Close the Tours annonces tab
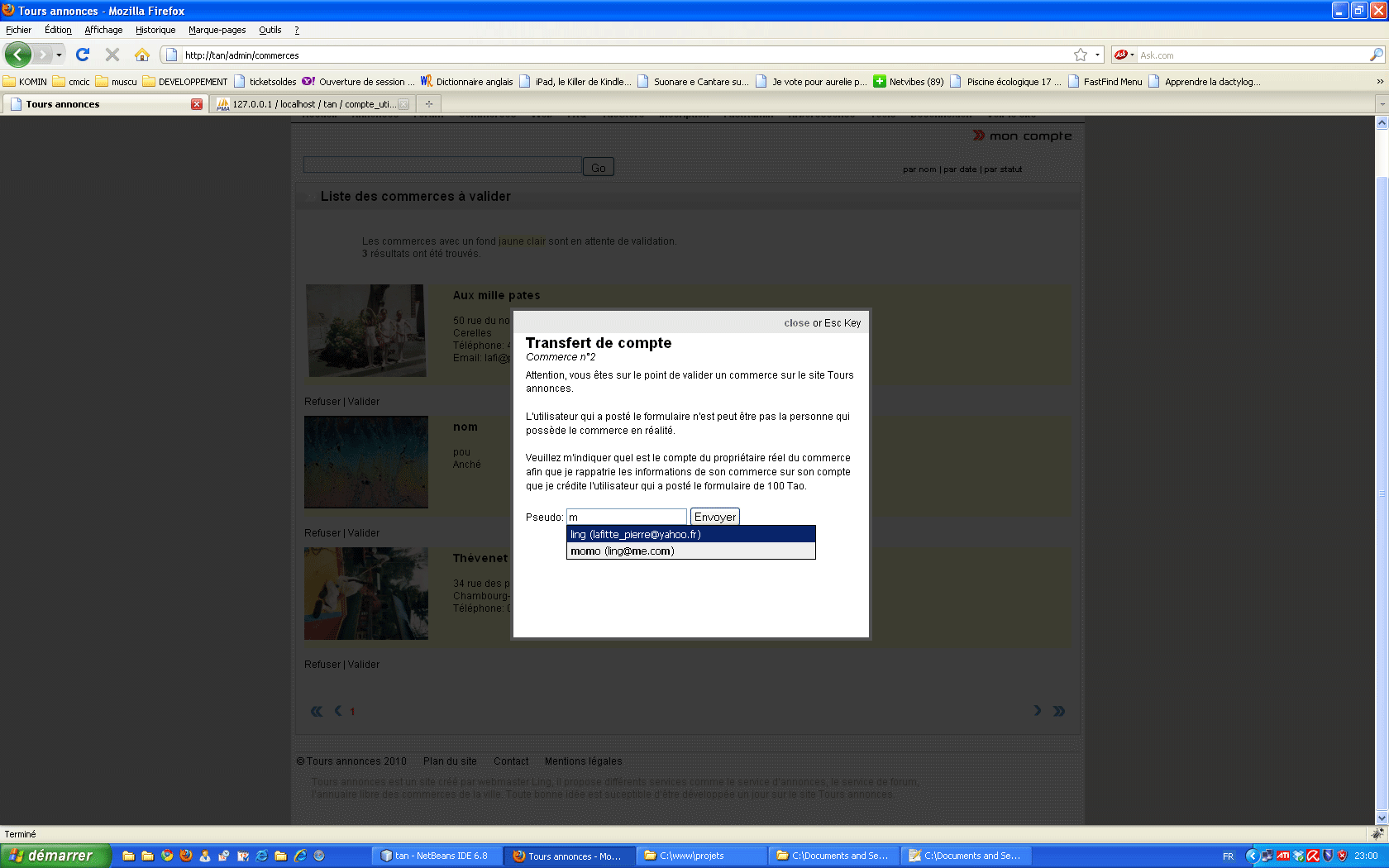The height and width of the screenshot is (868, 1389). click(x=197, y=104)
